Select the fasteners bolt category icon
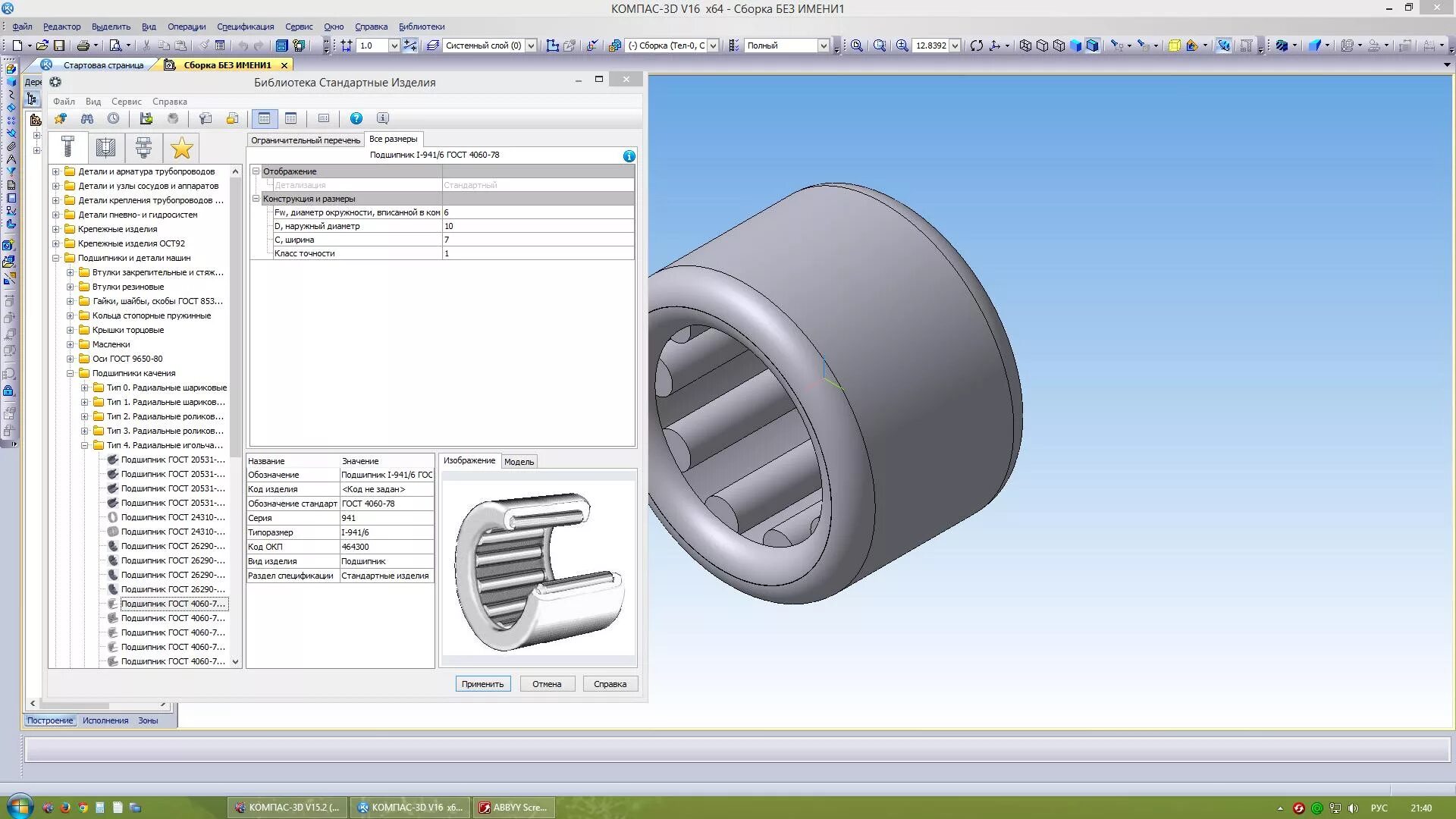This screenshot has width=1456, height=819. tap(67, 147)
